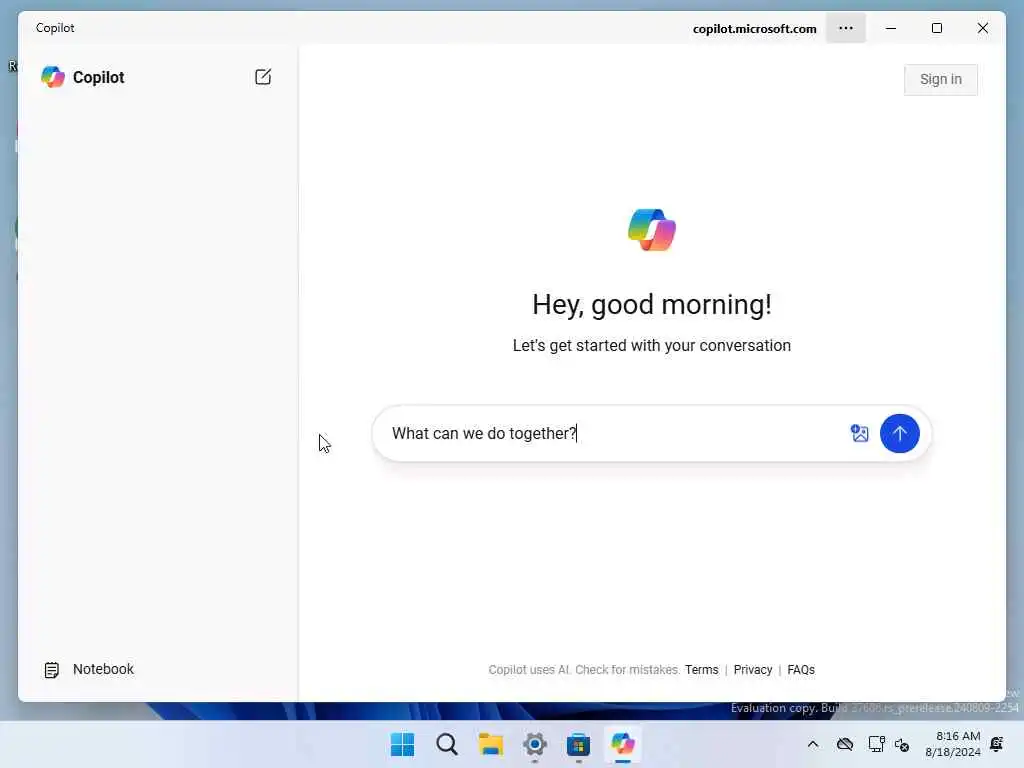Open taskbar Search

point(447,744)
